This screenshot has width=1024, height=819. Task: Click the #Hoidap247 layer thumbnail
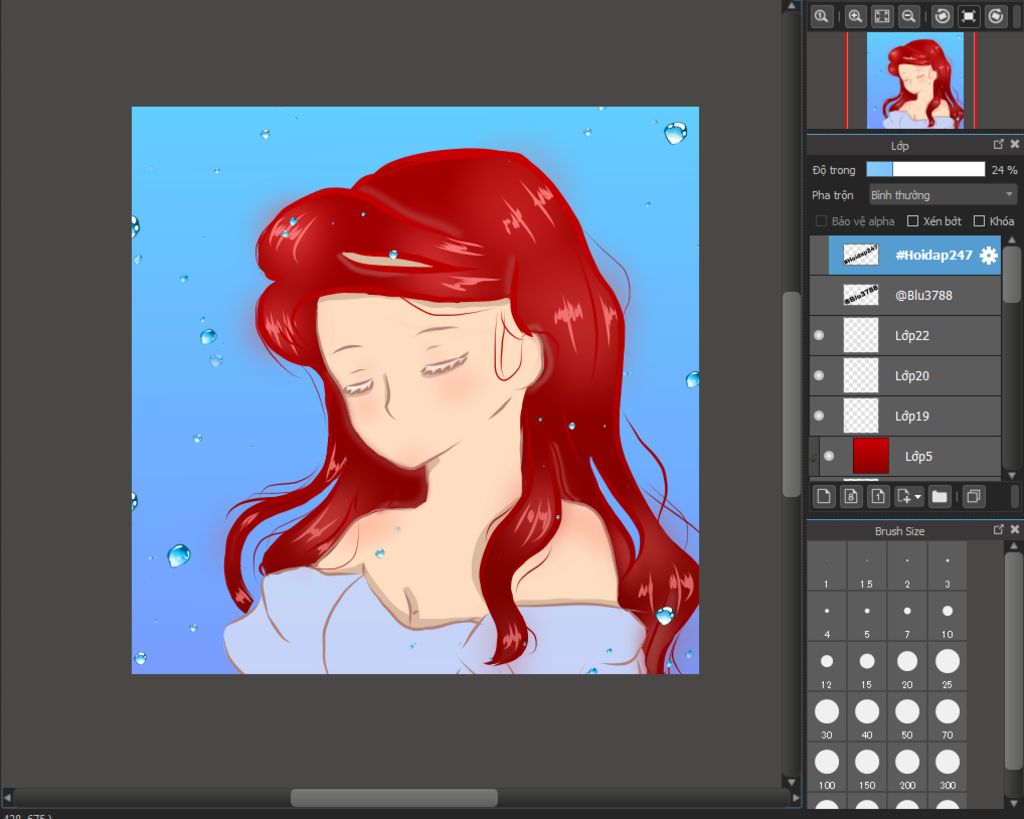coord(861,255)
